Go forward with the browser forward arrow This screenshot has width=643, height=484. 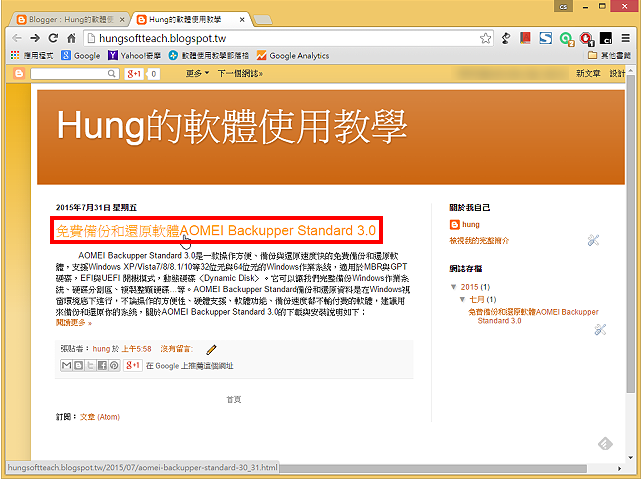(35, 39)
